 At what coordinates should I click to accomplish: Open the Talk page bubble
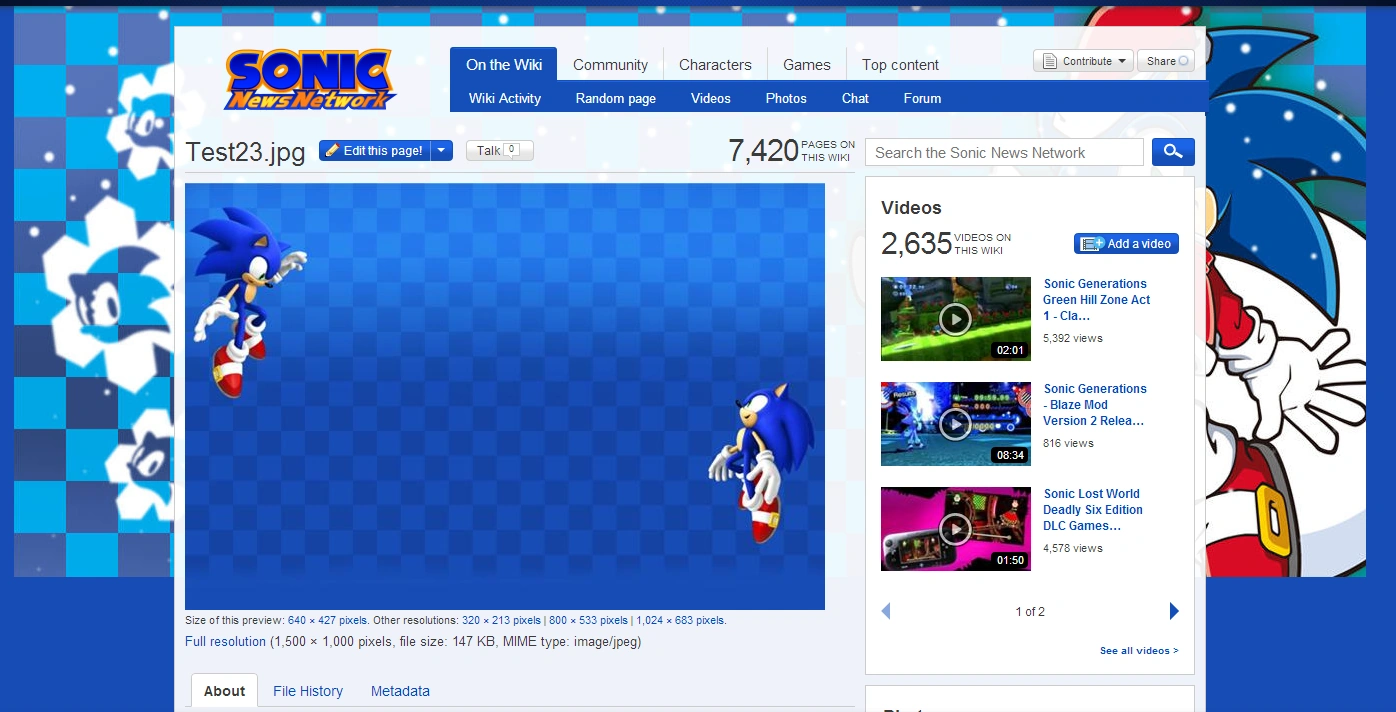499,151
